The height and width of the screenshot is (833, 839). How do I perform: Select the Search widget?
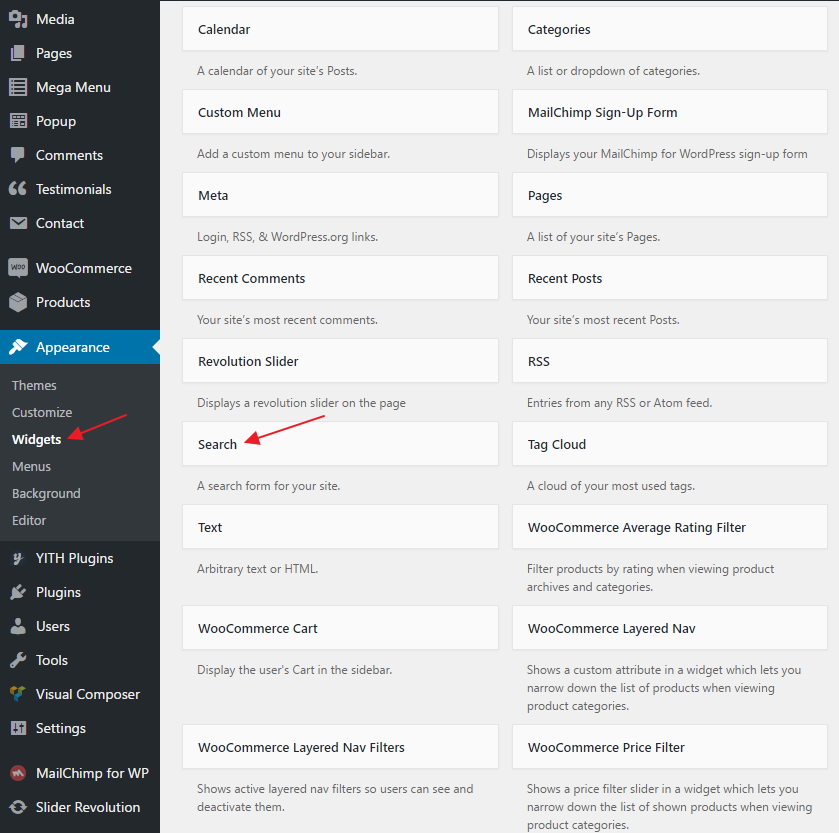340,444
